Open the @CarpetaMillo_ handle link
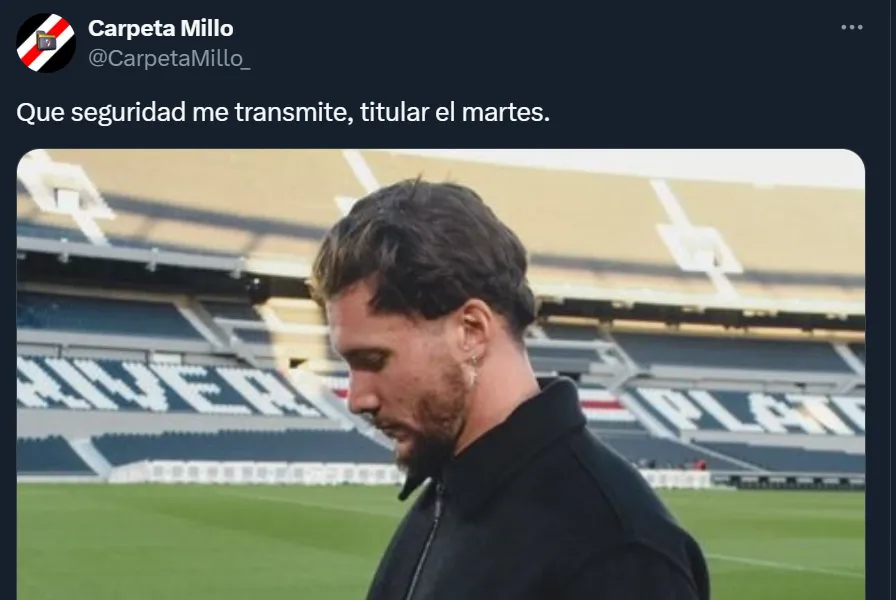Viewport: 896px width, 600px height. (169, 58)
